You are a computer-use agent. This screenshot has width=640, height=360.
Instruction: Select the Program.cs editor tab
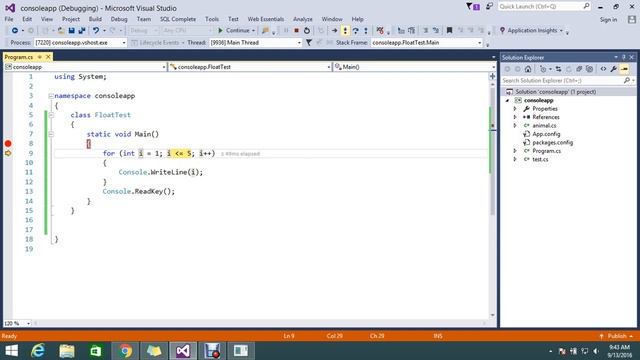click(x=19, y=57)
